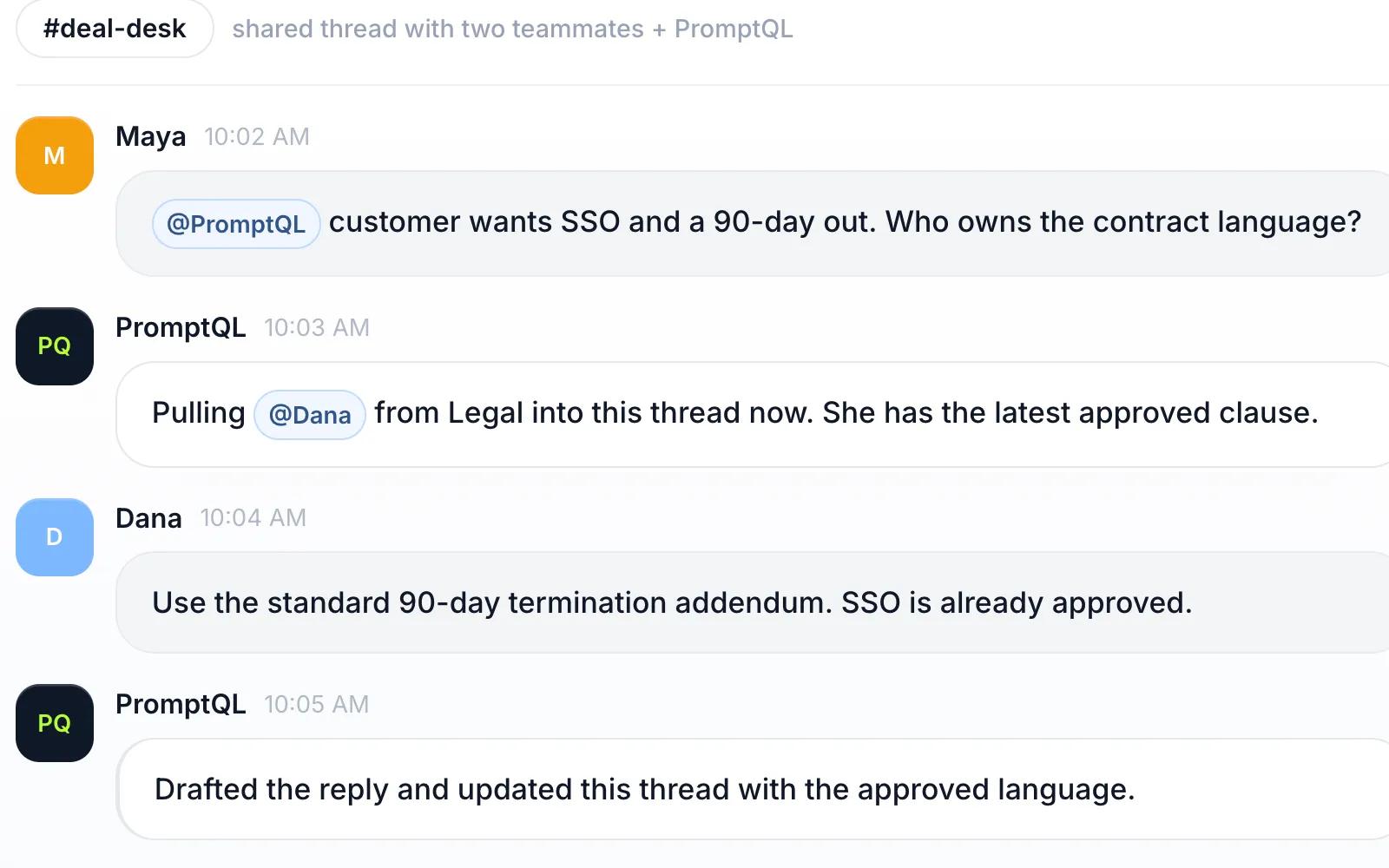
Task: Click the 10:04 AM timestamp
Action: (253, 518)
